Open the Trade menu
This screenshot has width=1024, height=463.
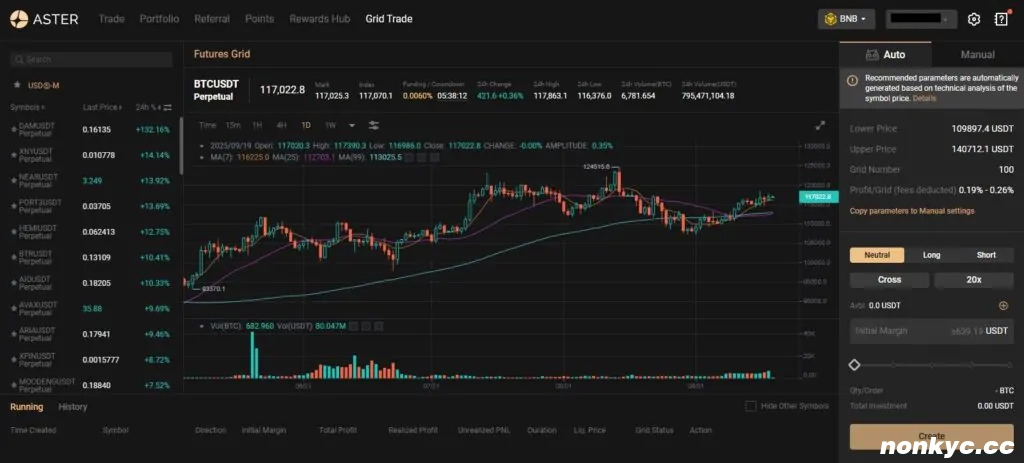coord(112,19)
